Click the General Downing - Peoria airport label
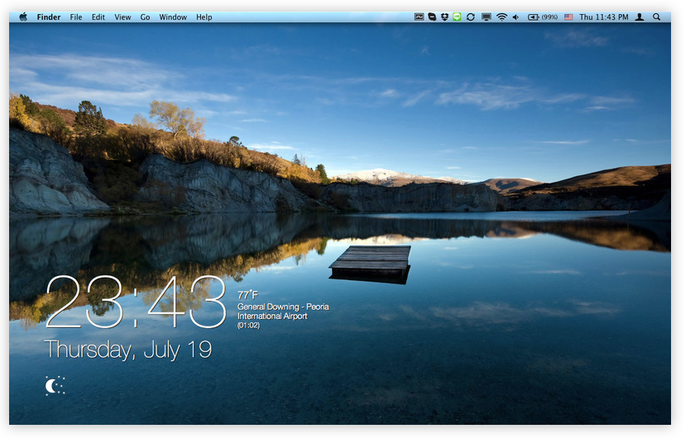 point(283,311)
